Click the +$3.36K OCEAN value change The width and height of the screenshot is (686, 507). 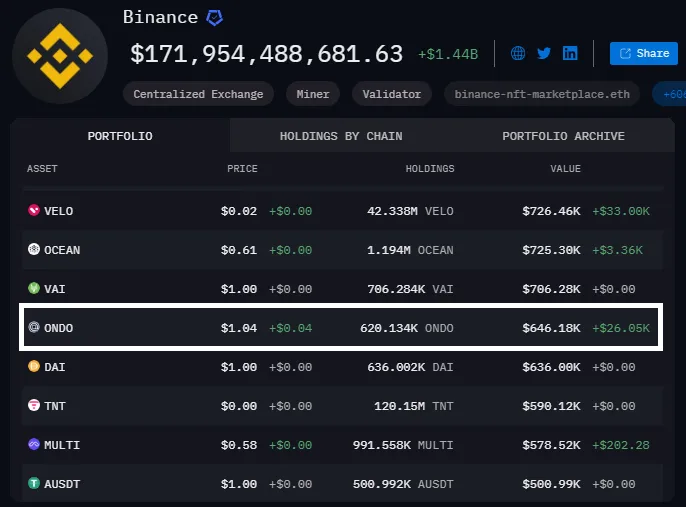tap(617, 250)
